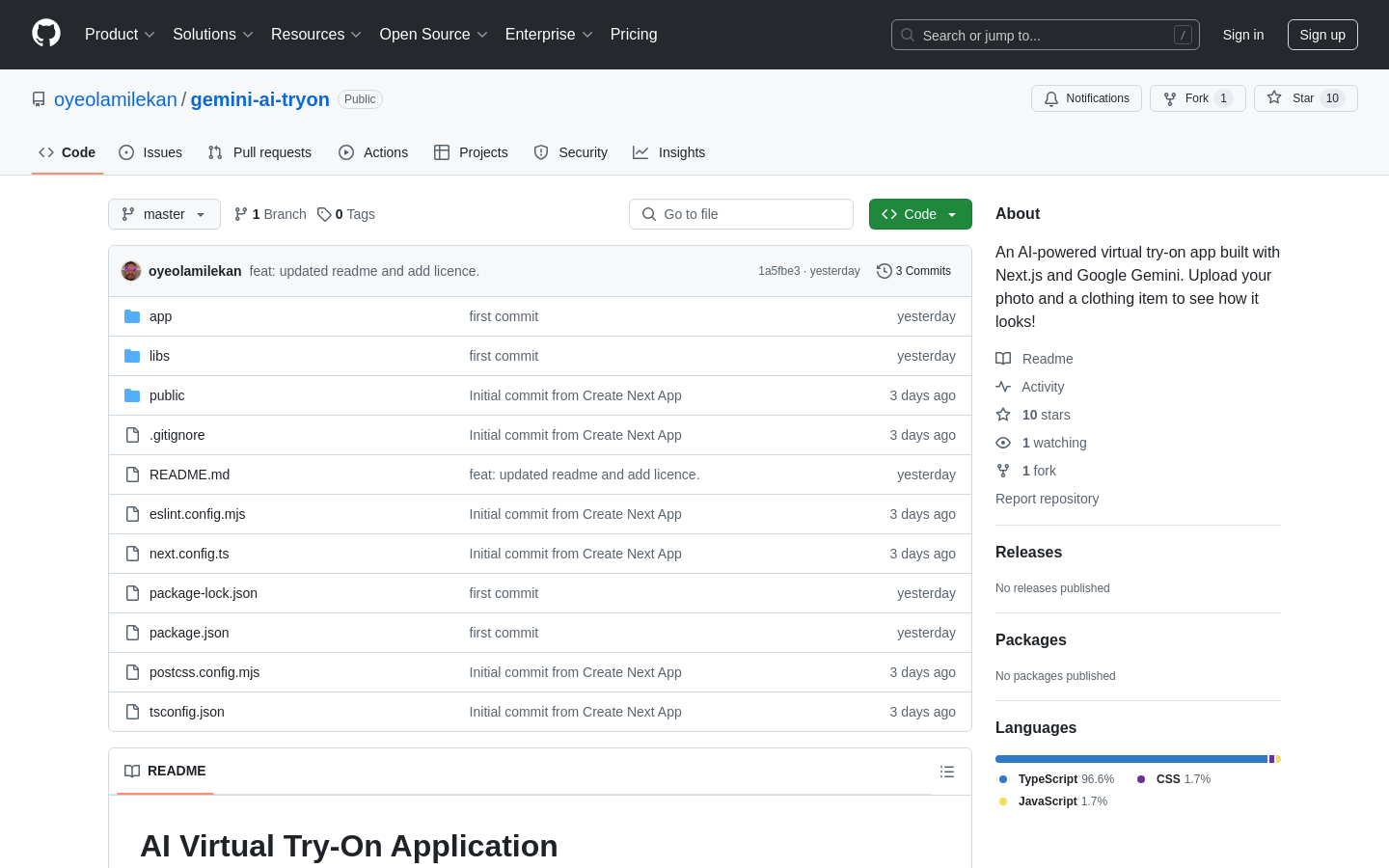Image resolution: width=1389 pixels, height=868 pixels.
Task: Switch to the Code tab
Action: [68, 152]
